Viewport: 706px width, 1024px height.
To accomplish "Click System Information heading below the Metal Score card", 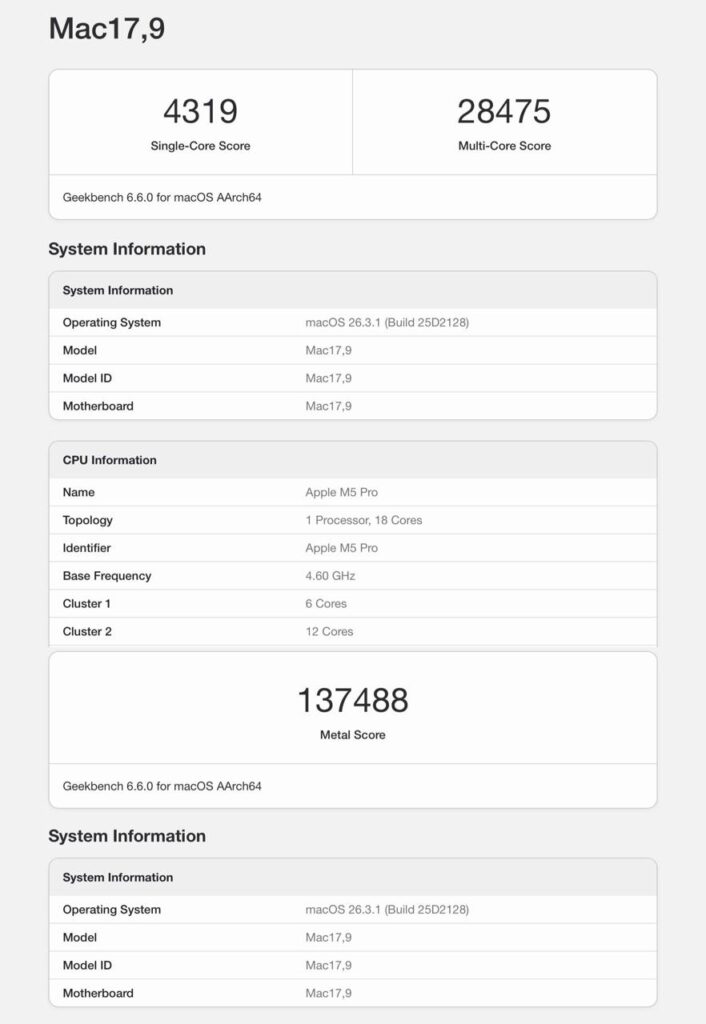I will click(x=127, y=836).
